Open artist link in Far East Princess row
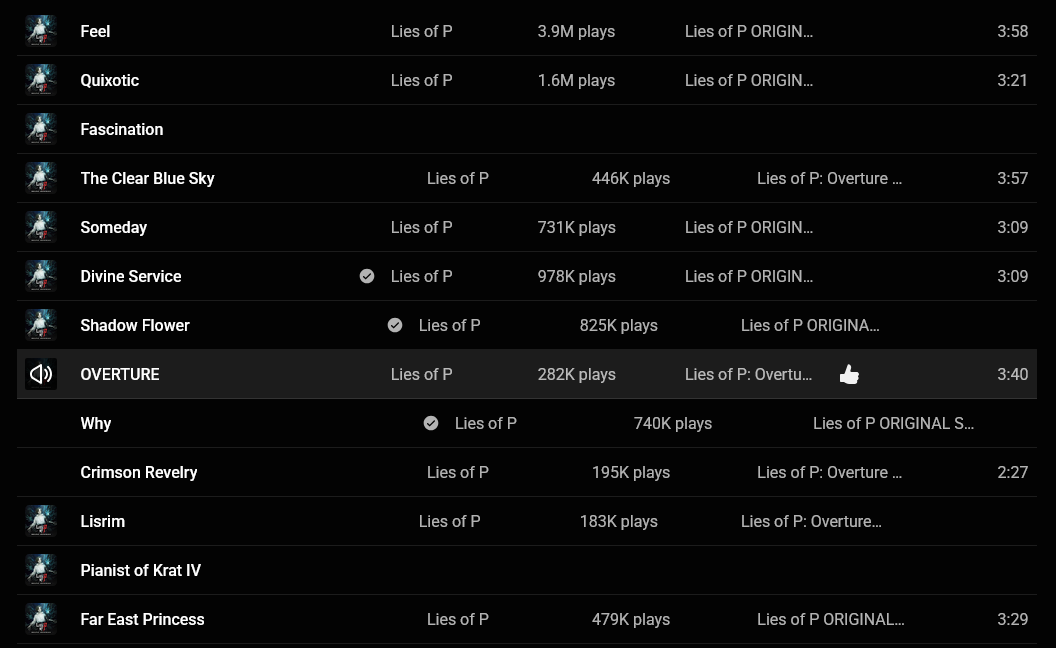 click(458, 619)
